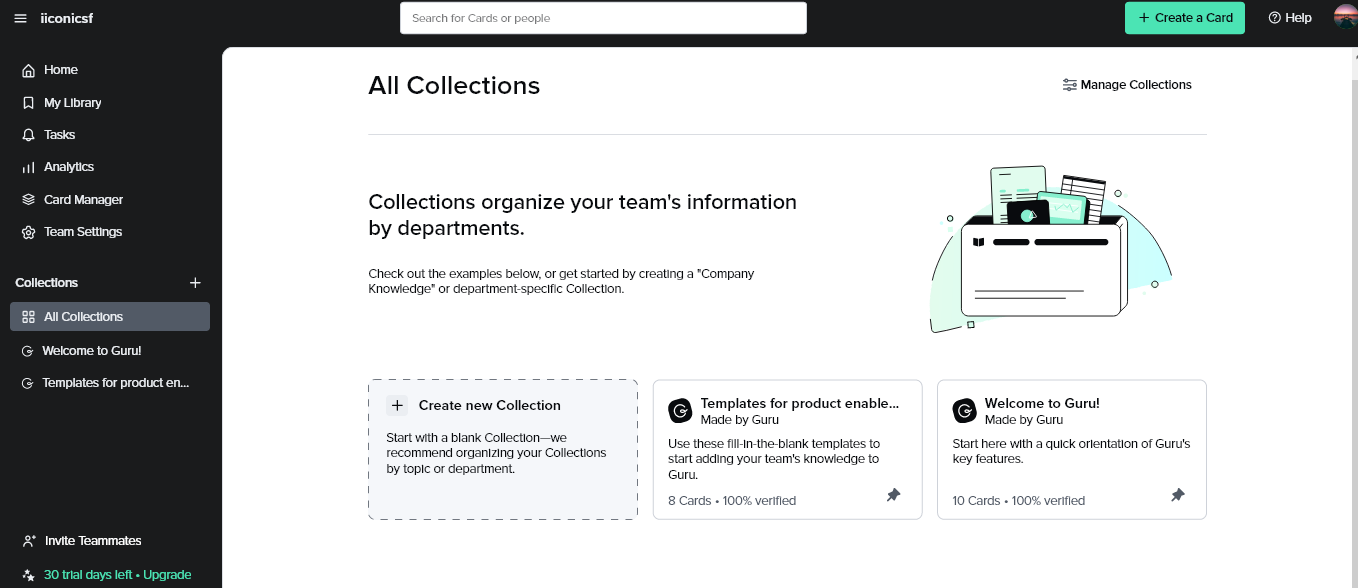Click the Card Manager layers icon
This screenshot has height=588, width=1358.
point(28,200)
